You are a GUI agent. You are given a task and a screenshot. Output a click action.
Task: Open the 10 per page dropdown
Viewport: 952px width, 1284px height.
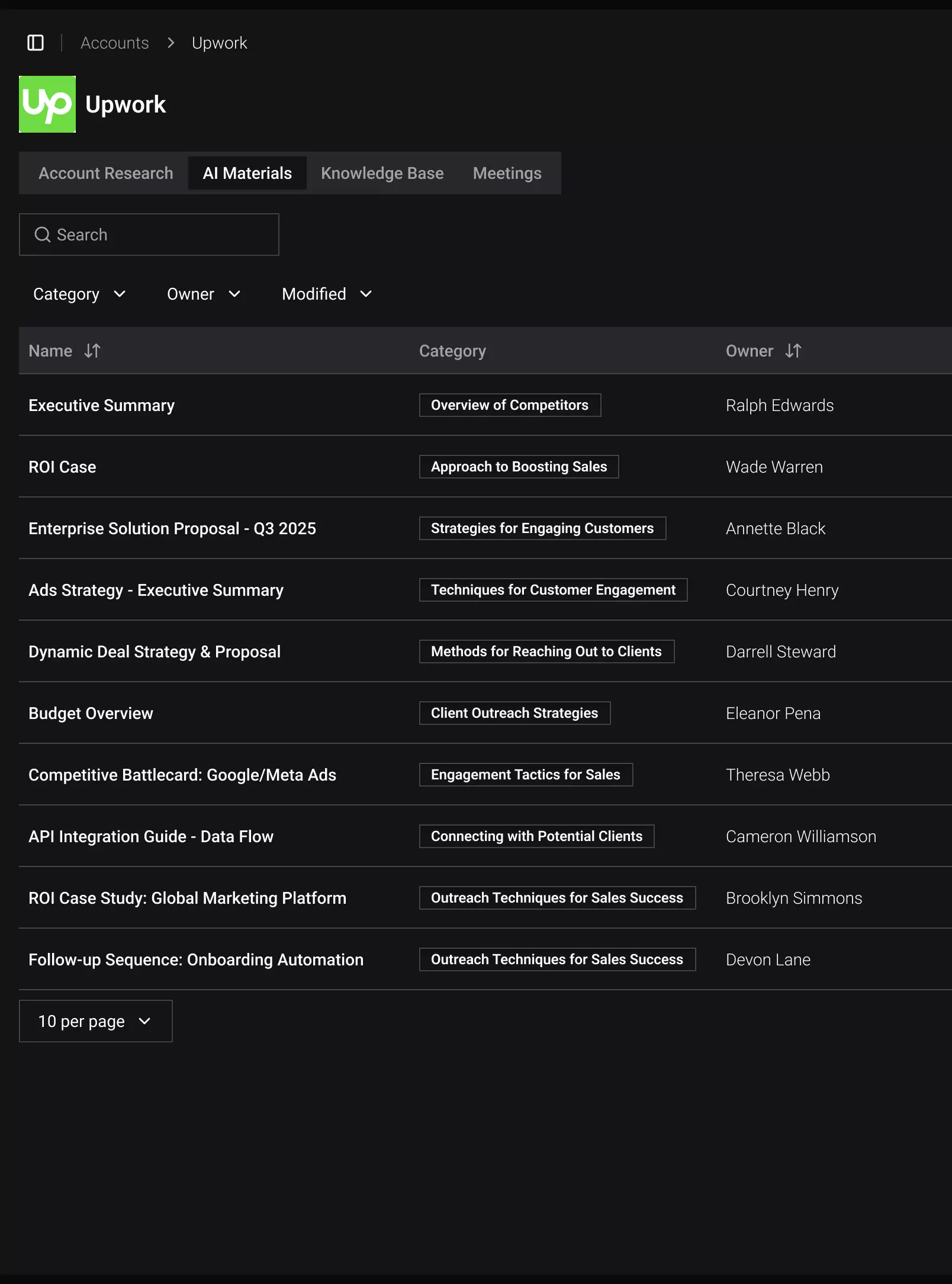(96, 1021)
